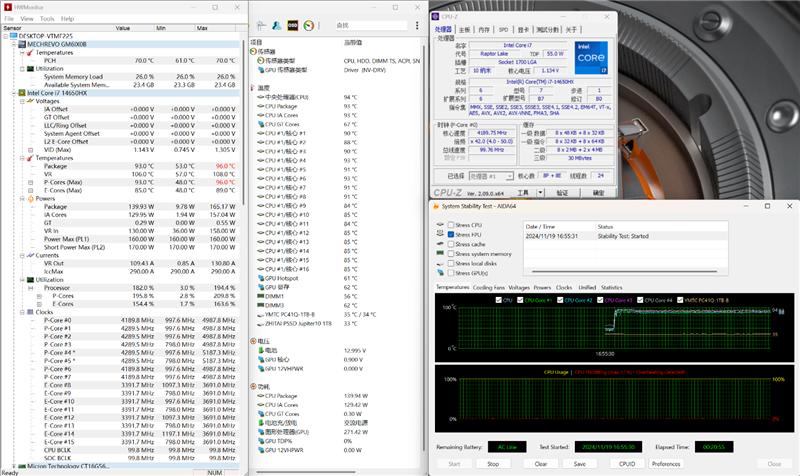Viewport: 800px width, 476px height.
Task: Click the 查找 search field in AIDA64
Action: pos(371,26)
